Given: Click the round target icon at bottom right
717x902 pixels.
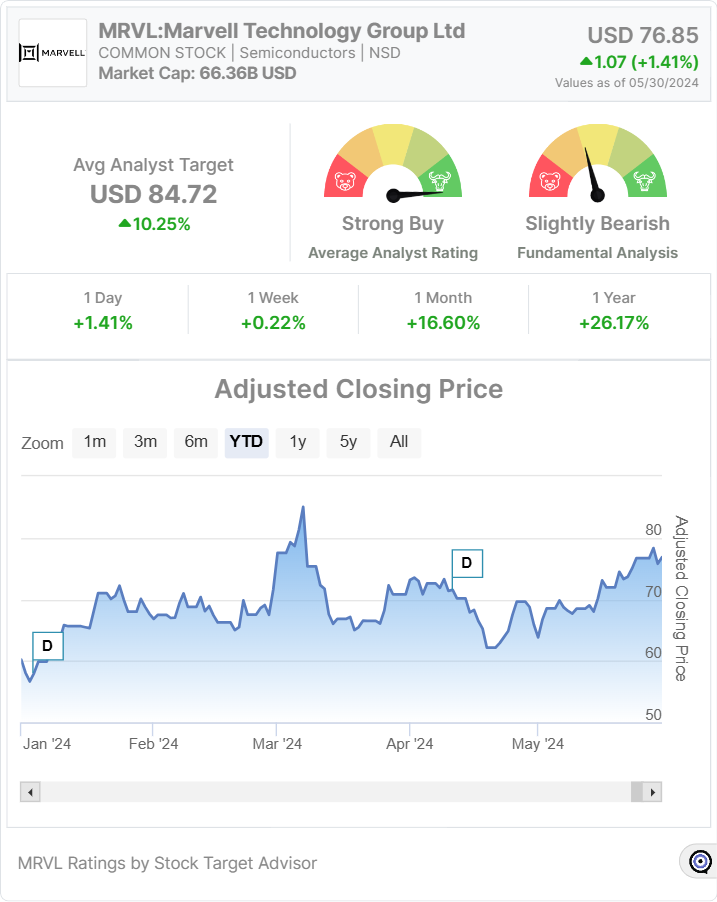Looking at the screenshot, I should (700, 861).
